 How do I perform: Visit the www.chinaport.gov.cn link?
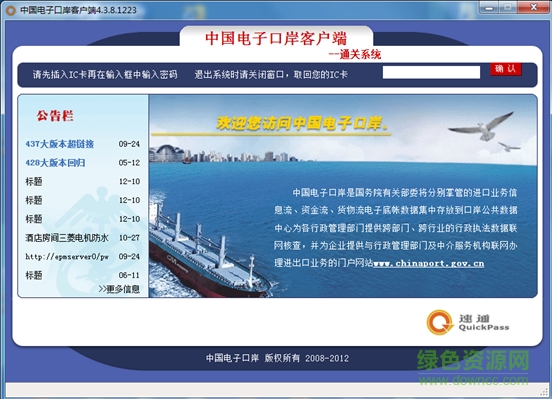click(x=428, y=263)
